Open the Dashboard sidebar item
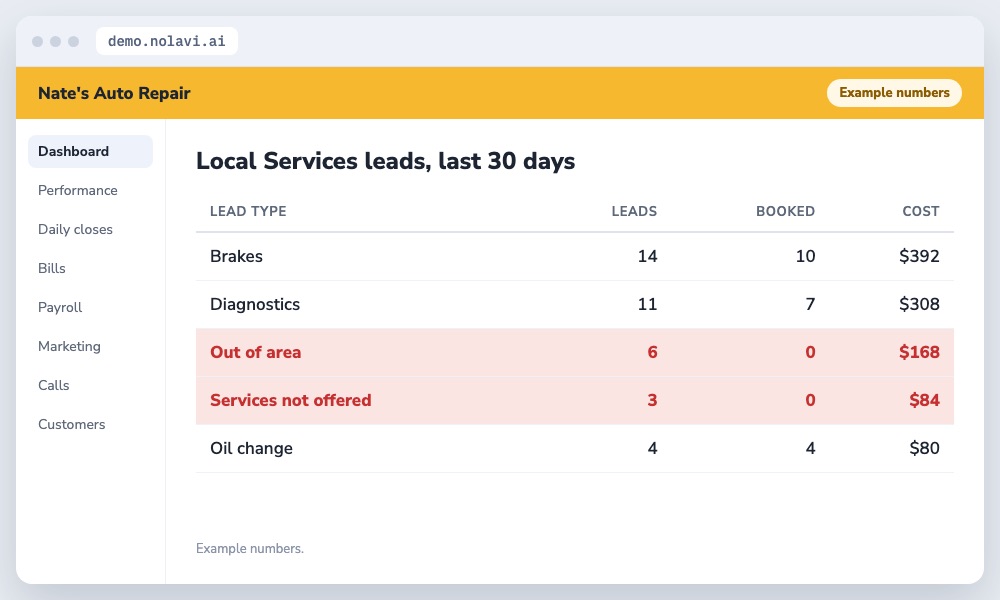 tap(90, 151)
